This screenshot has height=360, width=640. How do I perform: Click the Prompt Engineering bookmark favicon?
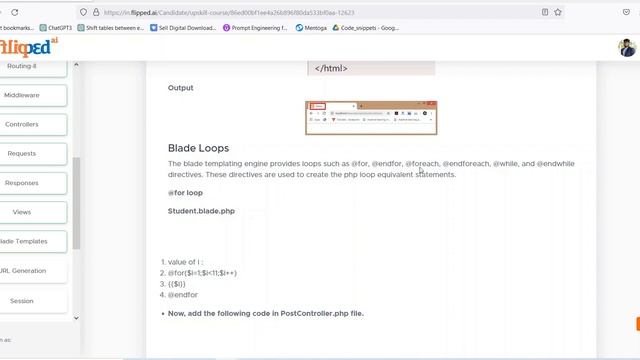(x=226, y=28)
